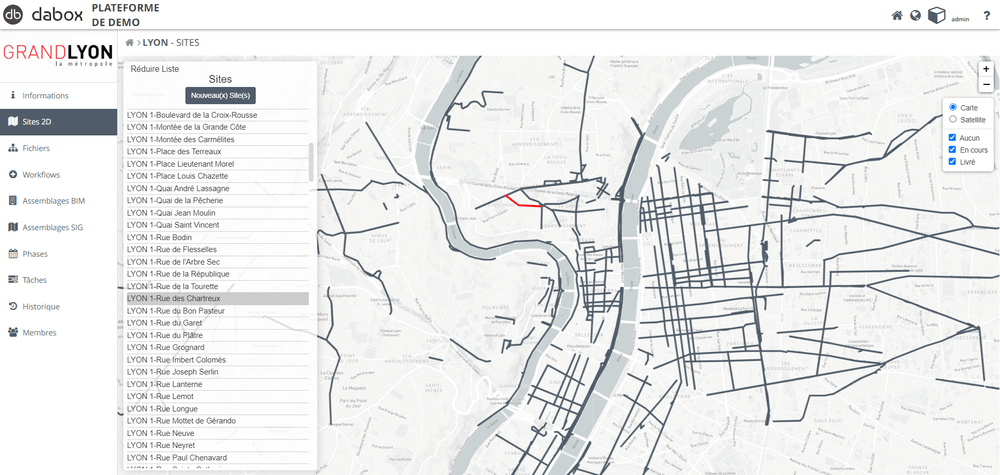This screenshot has width=1000, height=475.
Task: Open the Historique menu item
Action: [58, 306]
